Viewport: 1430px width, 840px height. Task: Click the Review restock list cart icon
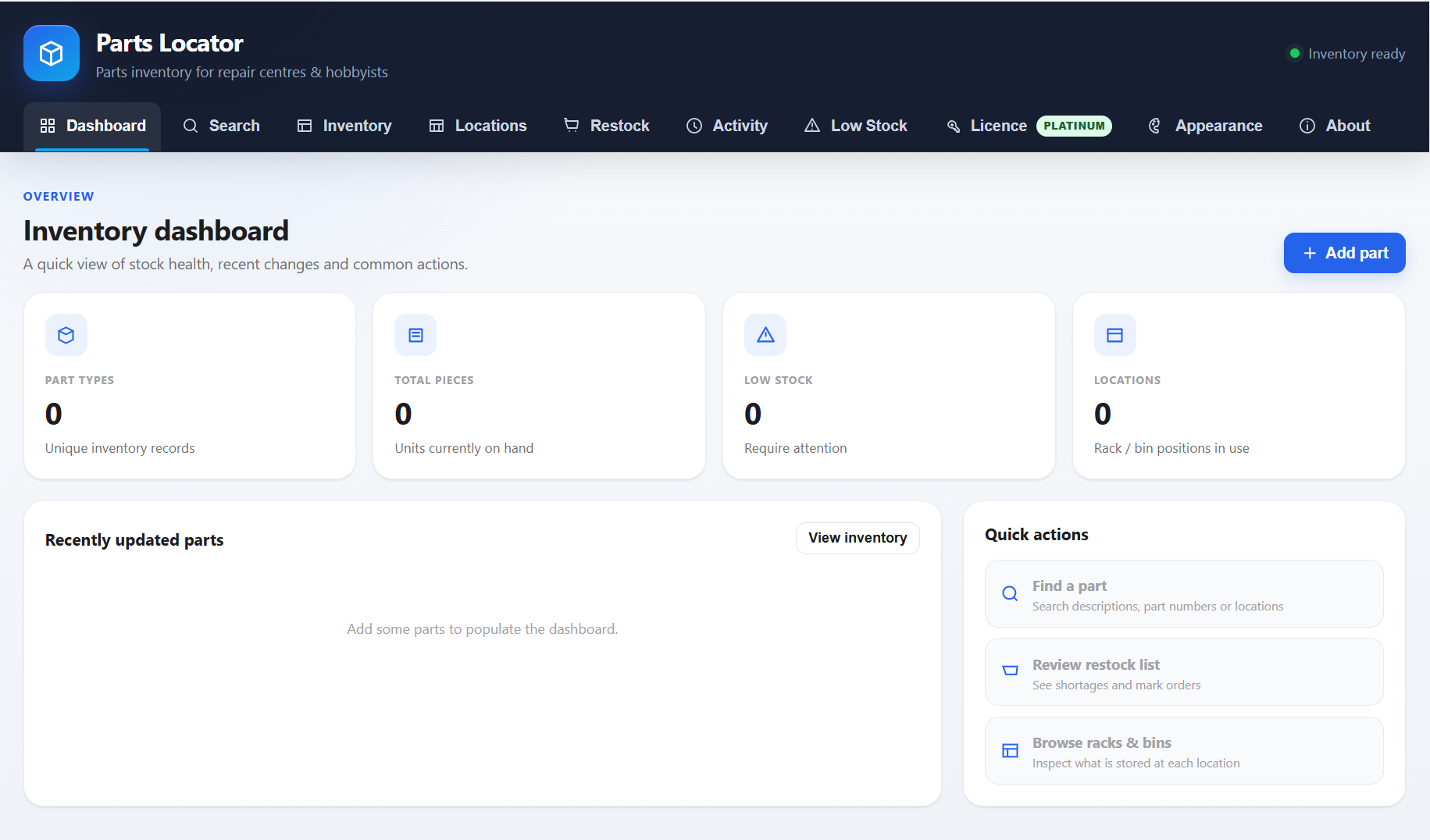click(x=1010, y=671)
